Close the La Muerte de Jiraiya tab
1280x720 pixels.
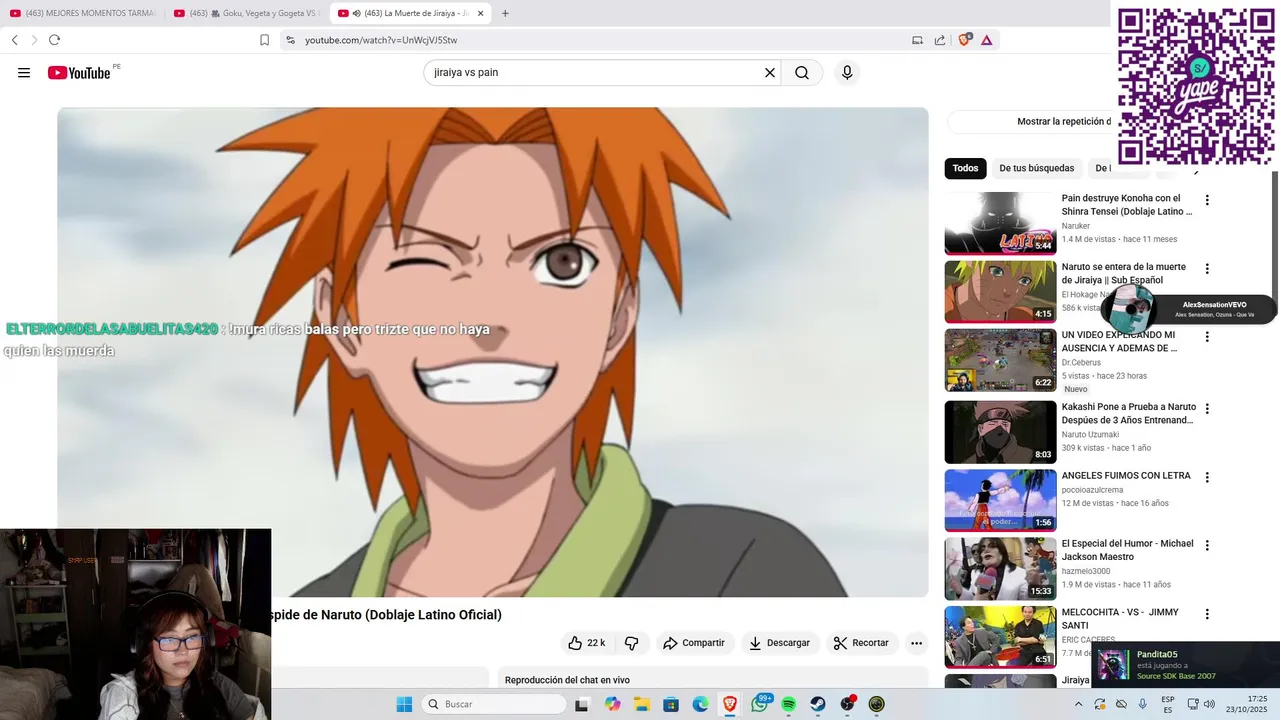coord(481,13)
